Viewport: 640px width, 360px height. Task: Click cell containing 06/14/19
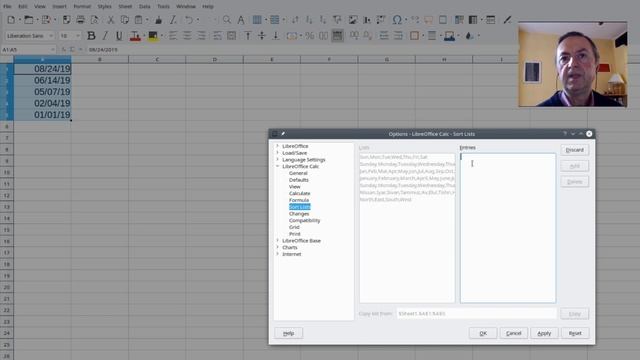[42, 80]
